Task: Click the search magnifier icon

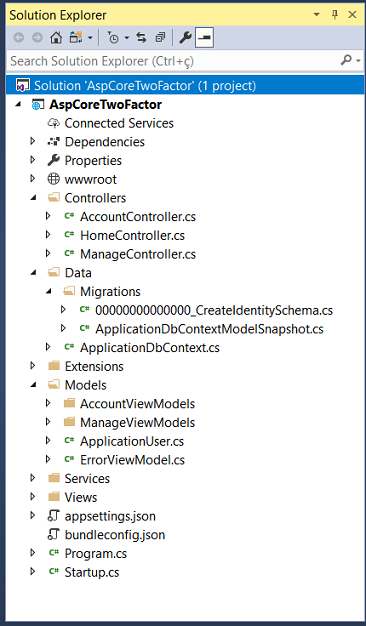Action: (x=346, y=60)
